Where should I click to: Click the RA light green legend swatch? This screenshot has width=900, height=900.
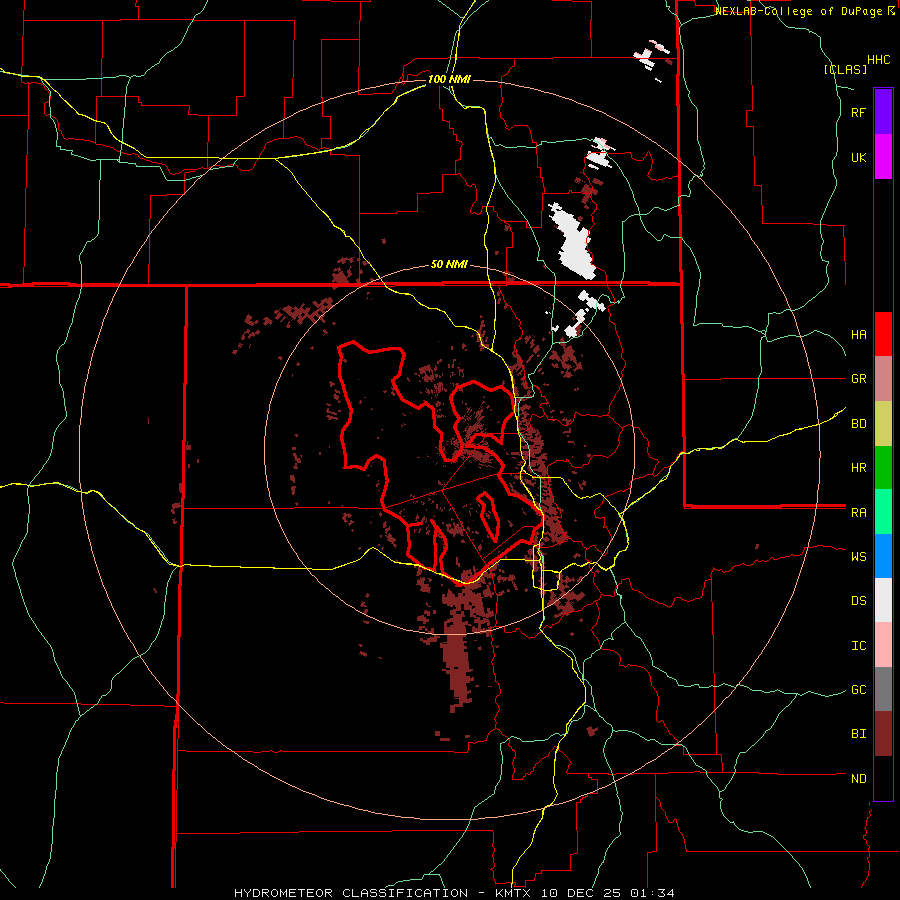883,512
